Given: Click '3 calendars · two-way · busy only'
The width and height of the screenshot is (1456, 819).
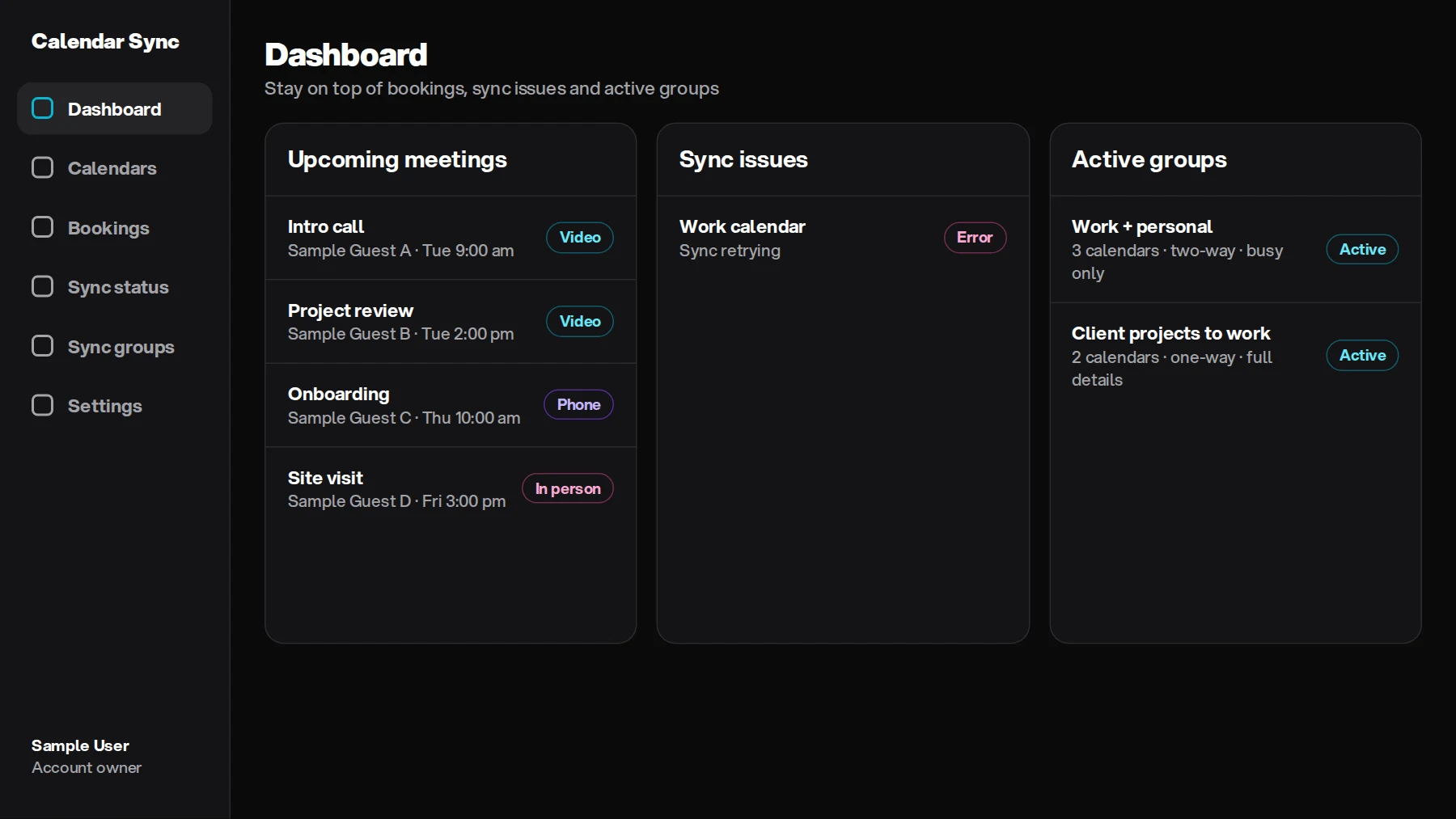Looking at the screenshot, I should [1177, 262].
